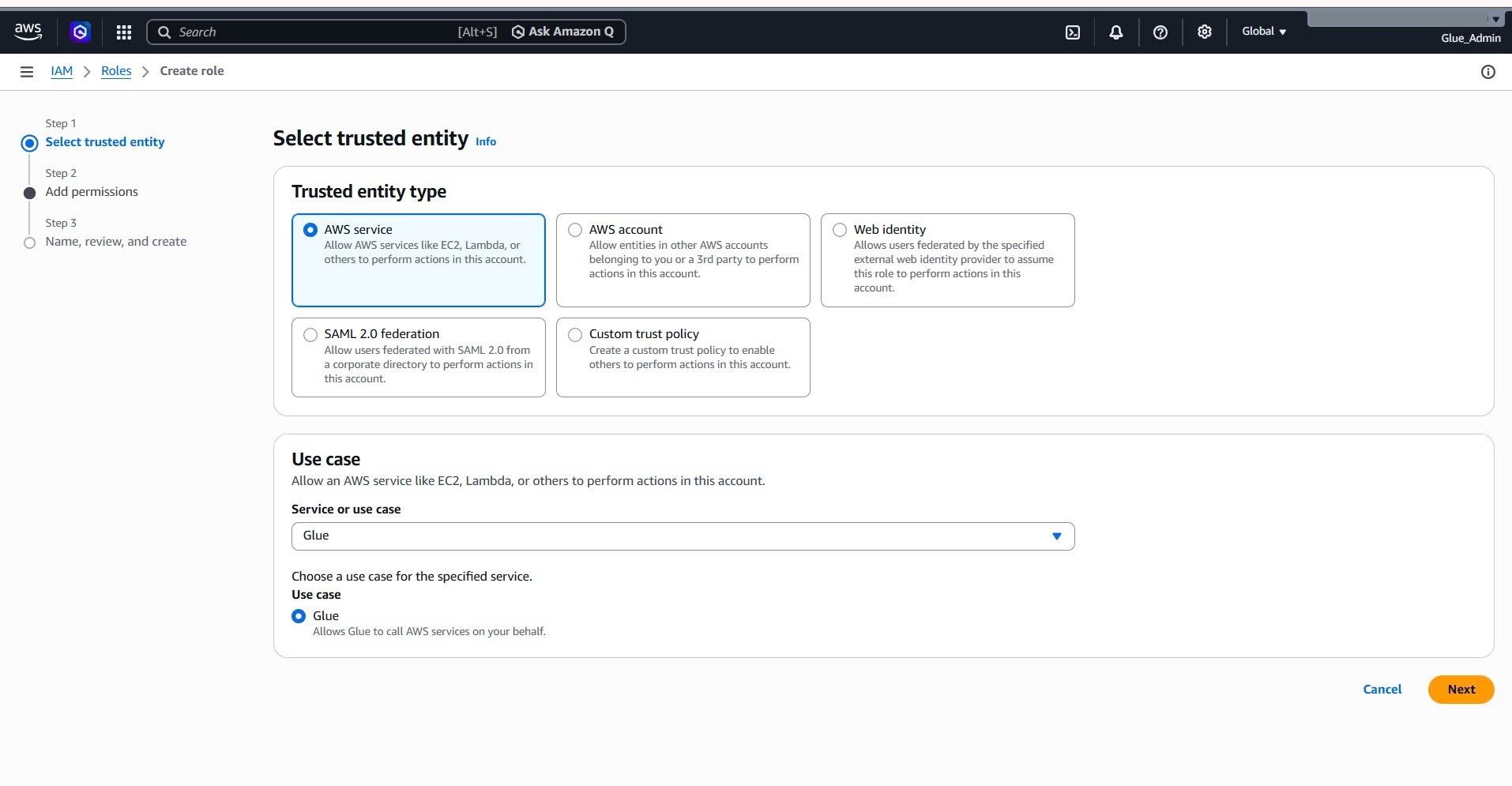Click the search magnifier icon
The width and height of the screenshot is (1512, 786).
164,32
